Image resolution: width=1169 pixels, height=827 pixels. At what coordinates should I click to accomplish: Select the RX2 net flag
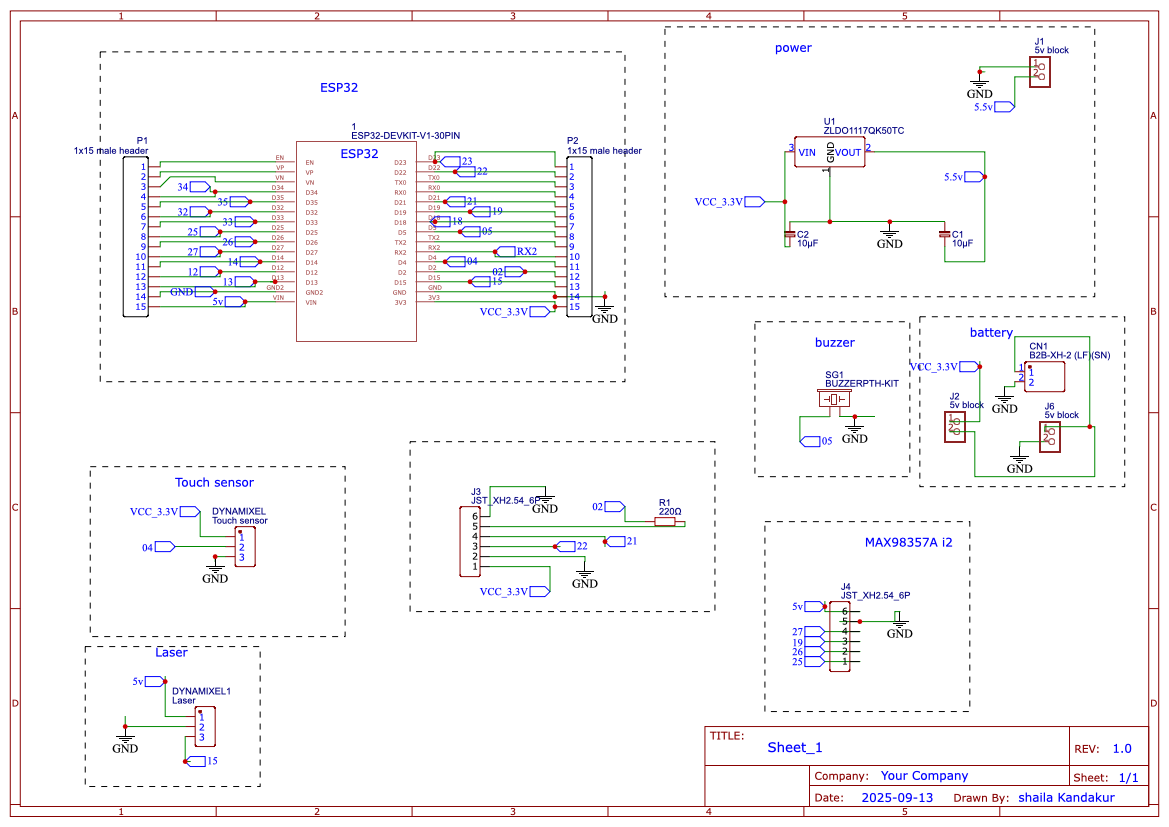(517, 251)
